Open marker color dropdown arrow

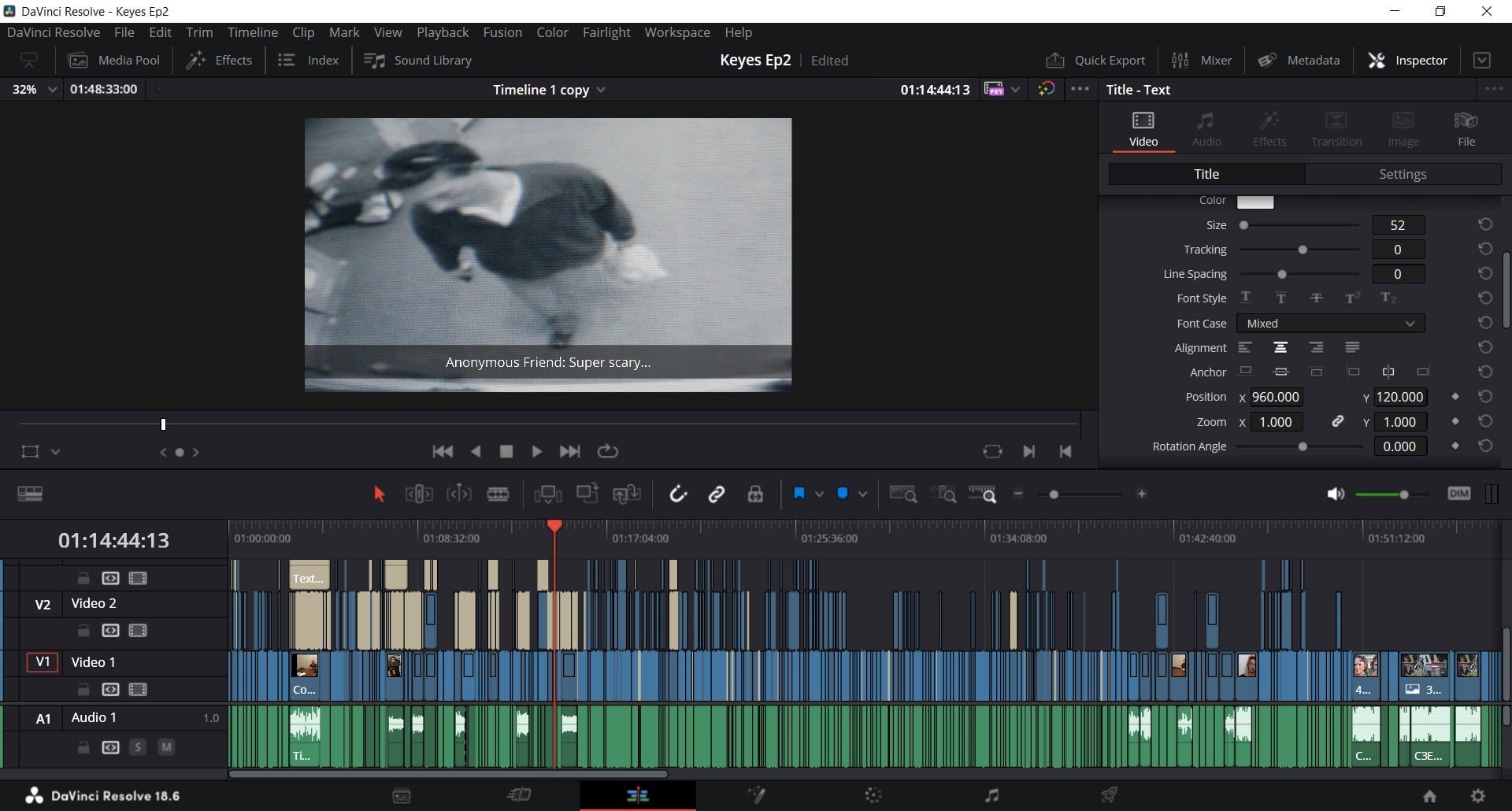[x=863, y=494]
